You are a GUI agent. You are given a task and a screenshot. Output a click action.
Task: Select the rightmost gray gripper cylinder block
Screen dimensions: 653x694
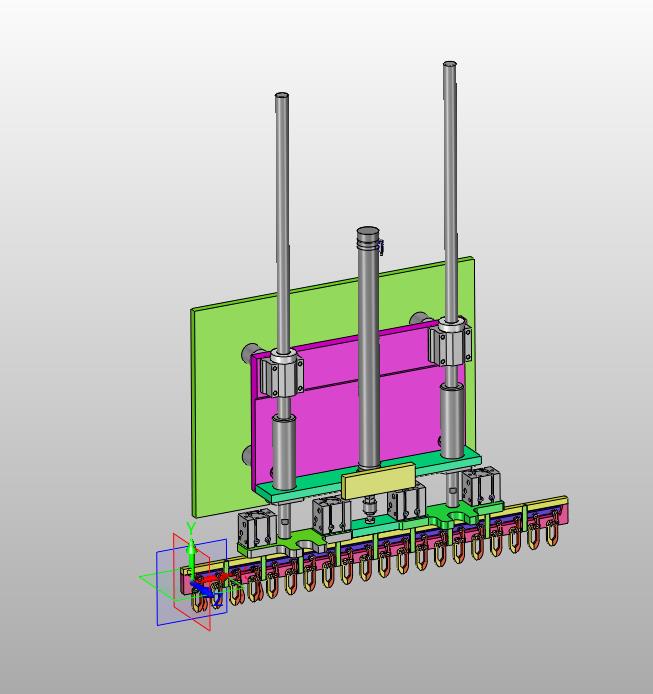(481, 486)
